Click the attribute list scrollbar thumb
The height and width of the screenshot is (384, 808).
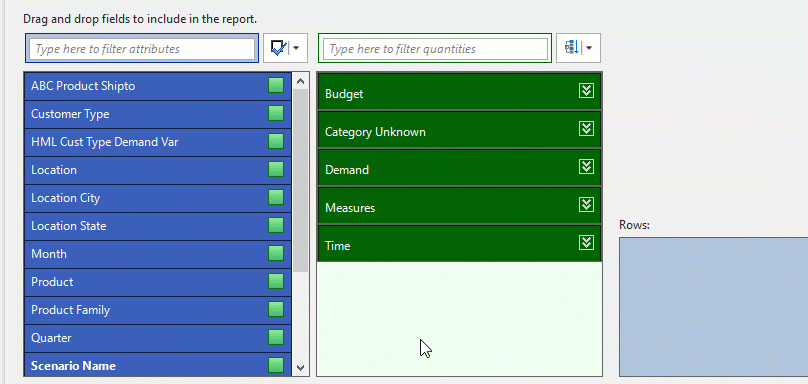pyautogui.click(x=300, y=180)
